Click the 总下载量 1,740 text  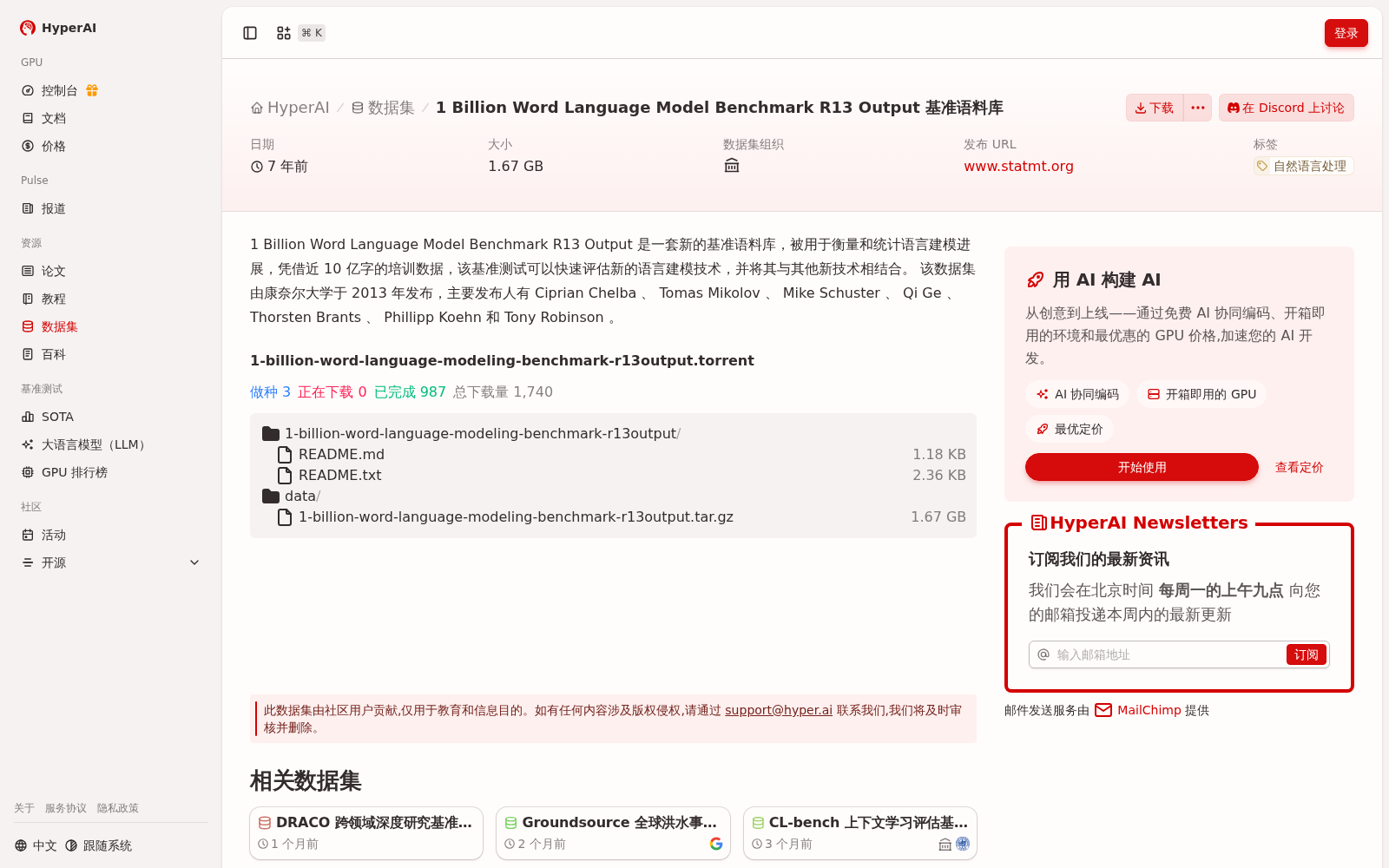point(503,392)
